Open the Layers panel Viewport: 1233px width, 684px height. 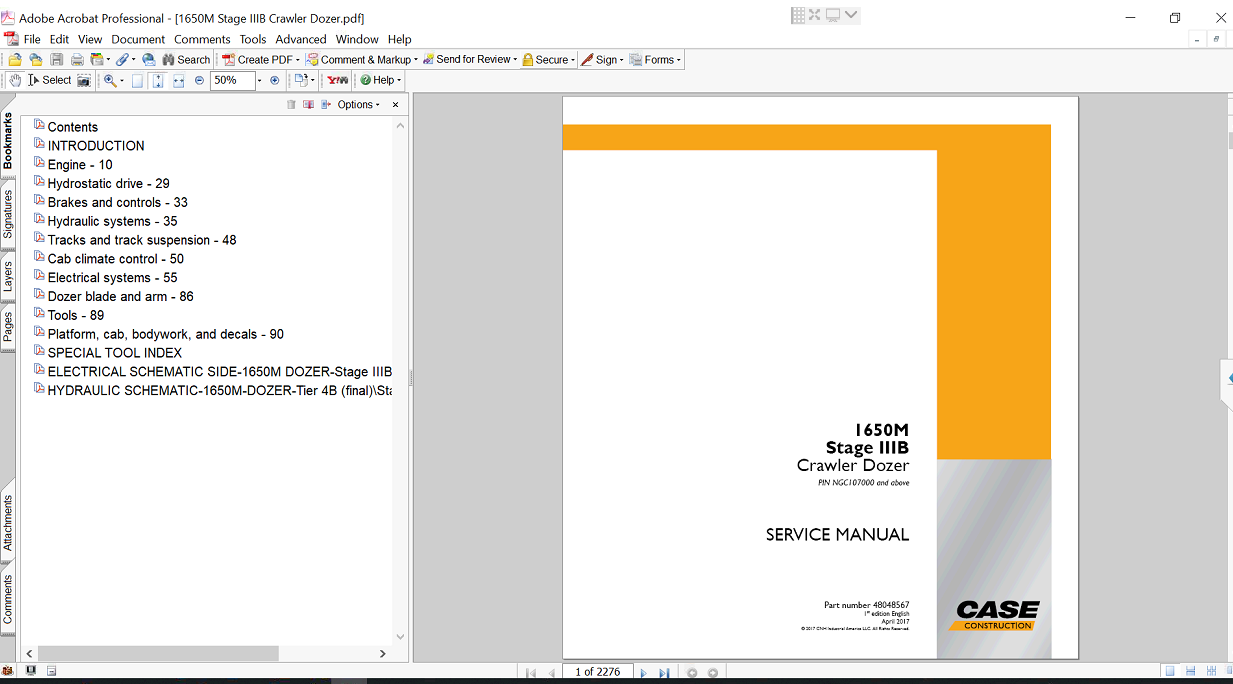[x=8, y=271]
